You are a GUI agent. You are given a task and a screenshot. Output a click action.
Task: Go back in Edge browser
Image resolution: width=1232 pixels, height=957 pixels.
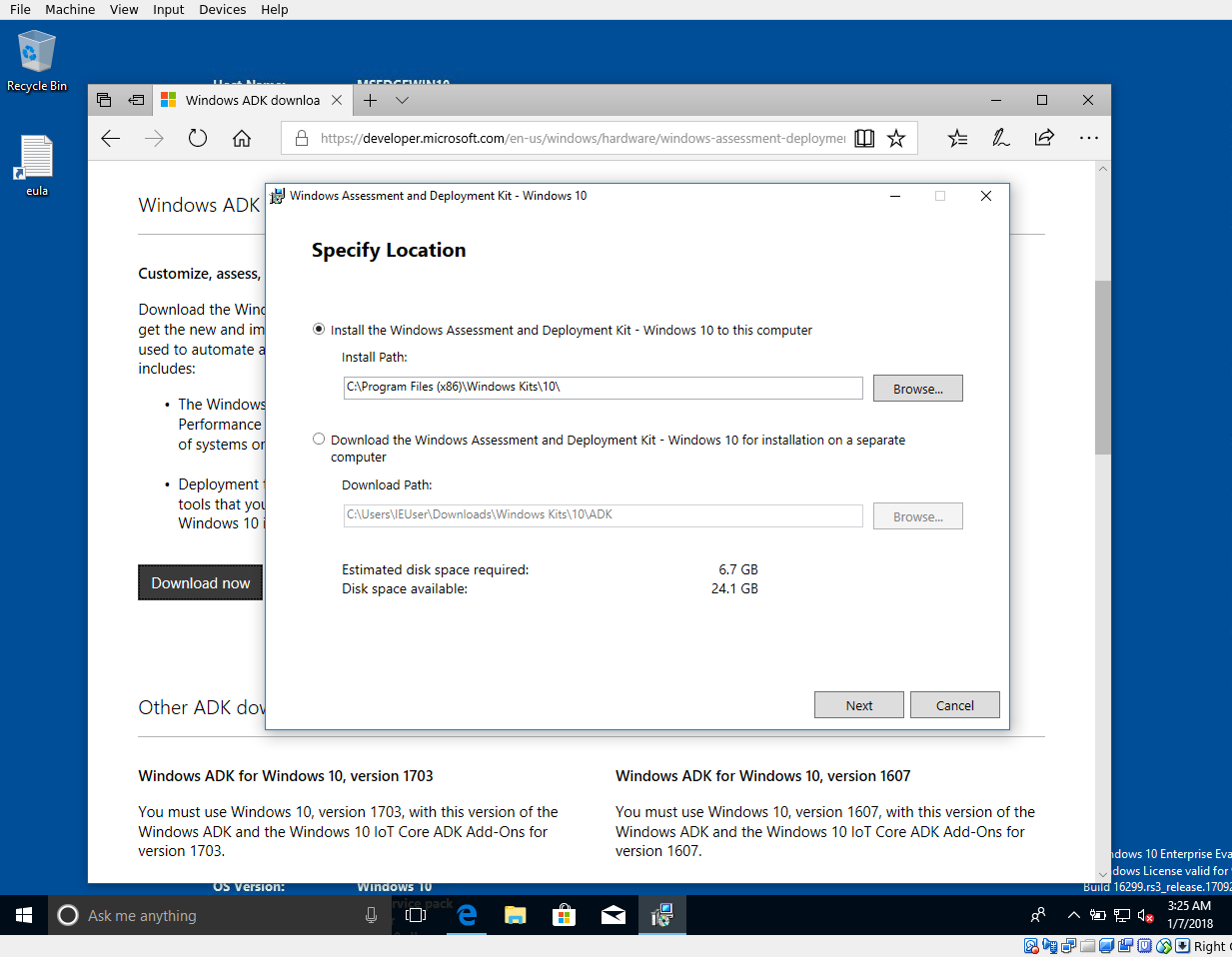[111, 138]
